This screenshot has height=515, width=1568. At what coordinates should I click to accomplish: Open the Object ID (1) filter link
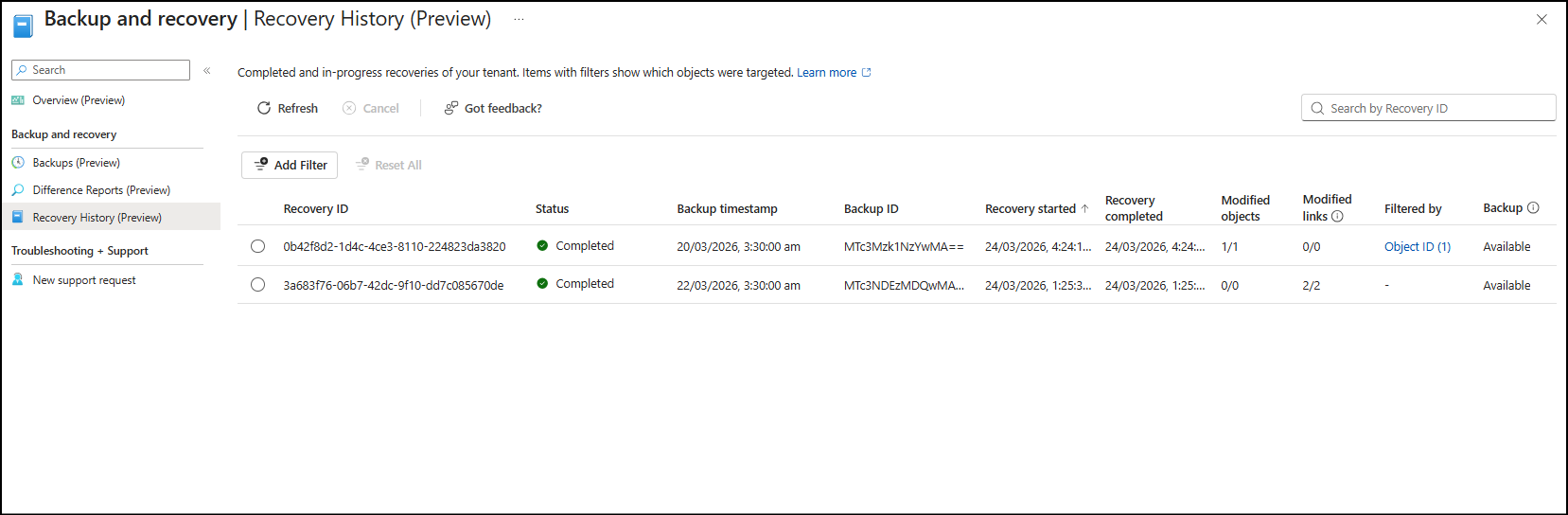1418,247
